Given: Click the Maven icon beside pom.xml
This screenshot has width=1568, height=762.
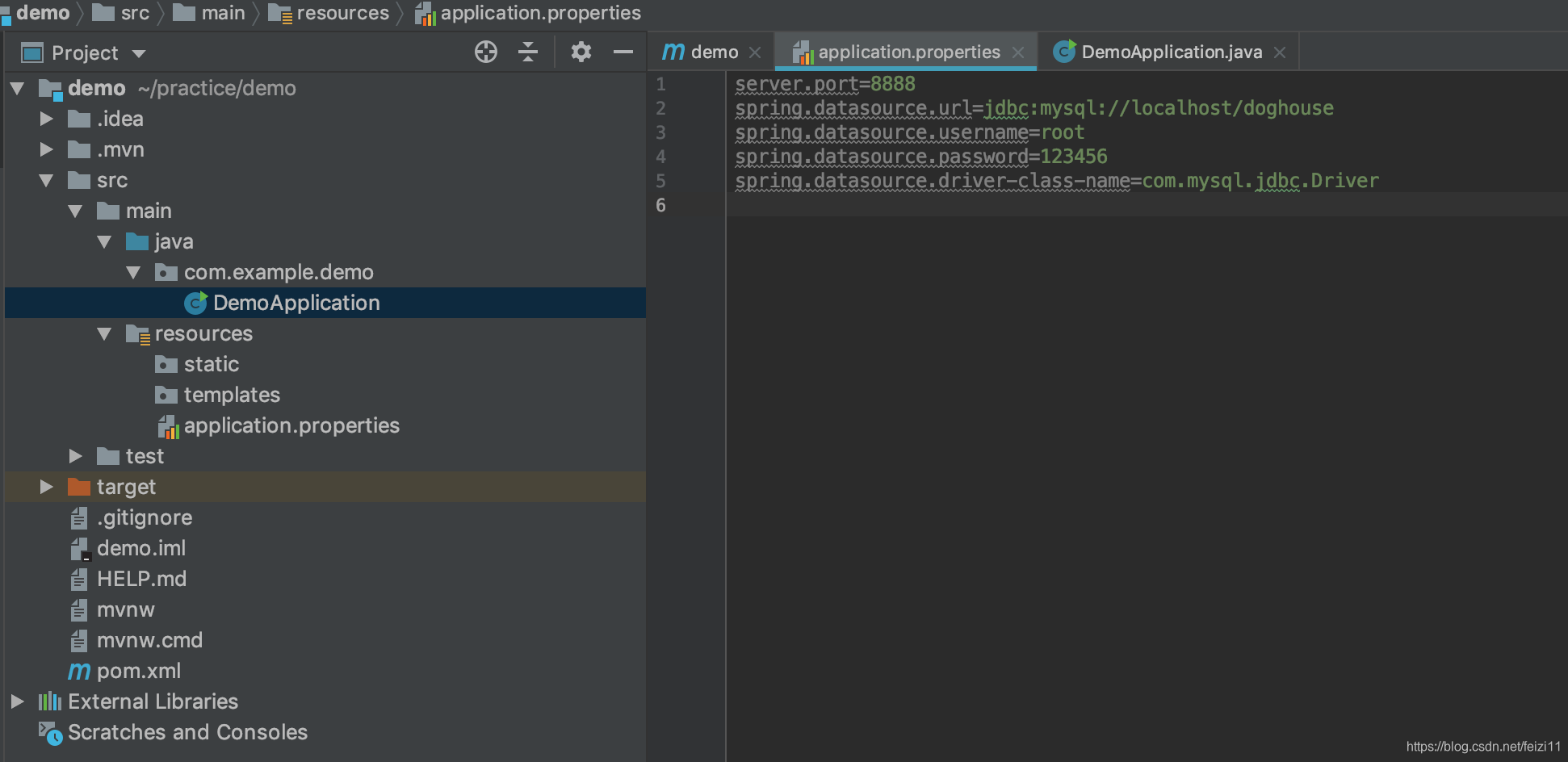Looking at the screenshot, I should point(79,671).
